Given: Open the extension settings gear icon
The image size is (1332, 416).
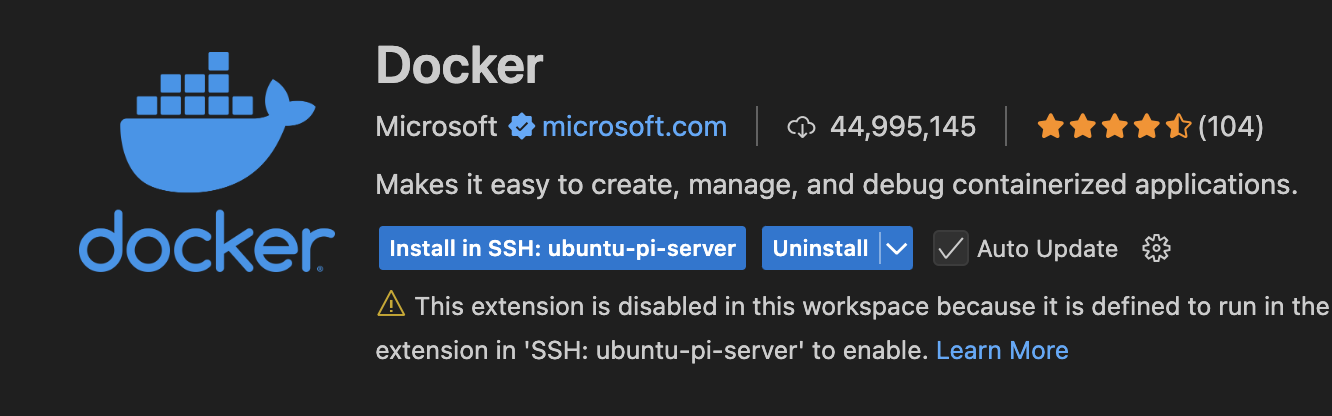Looking at the screenshot, I should [x=1156, y=248].
